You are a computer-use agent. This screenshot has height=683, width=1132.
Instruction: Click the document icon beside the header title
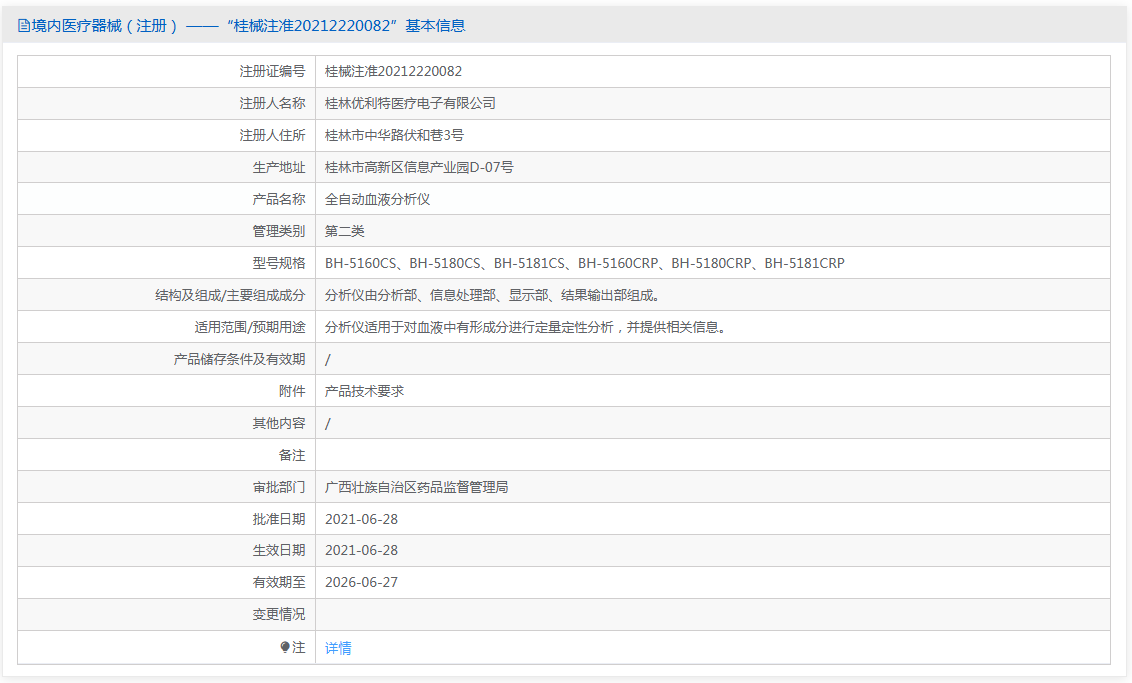click(x=24, y=26)
